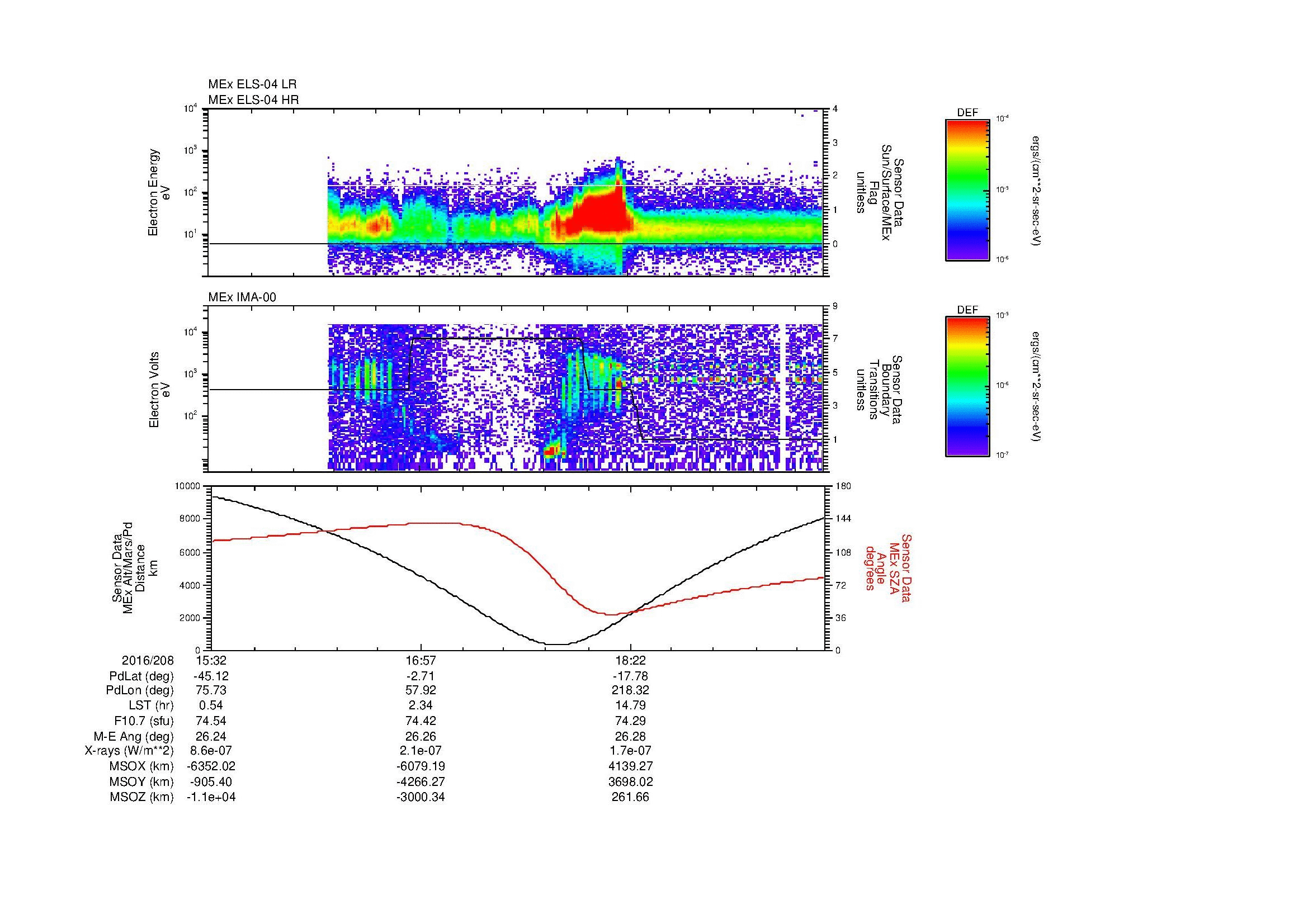Click the MSOX value -6352.02
This screenshot has width=1308, height=924.
(211, 766)
